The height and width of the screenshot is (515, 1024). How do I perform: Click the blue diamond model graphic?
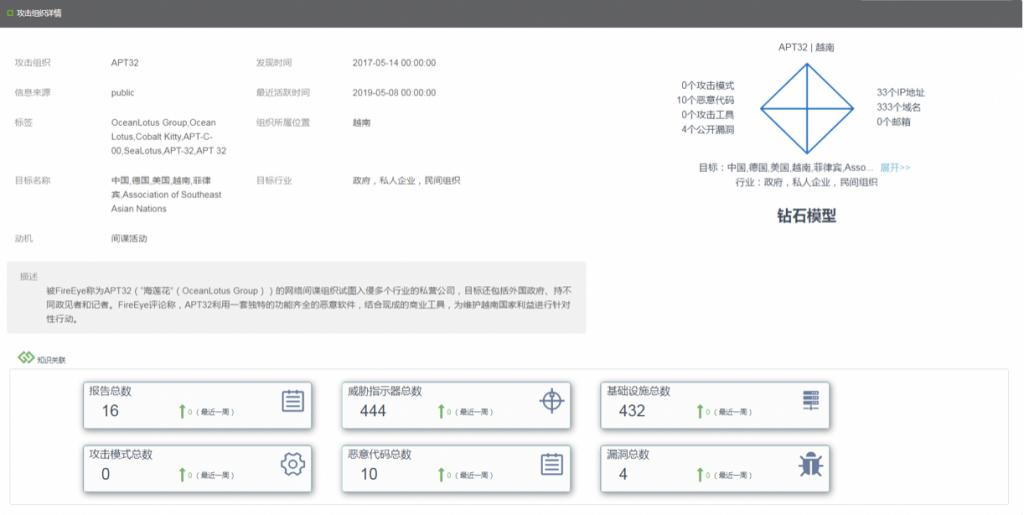(x=808, y=105)
